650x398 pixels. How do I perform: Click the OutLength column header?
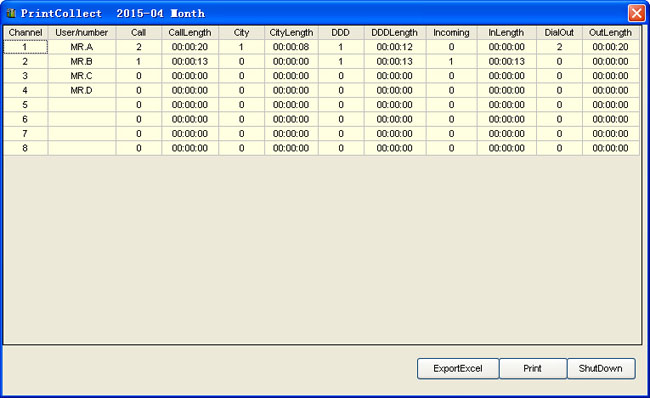coord(611,33)
